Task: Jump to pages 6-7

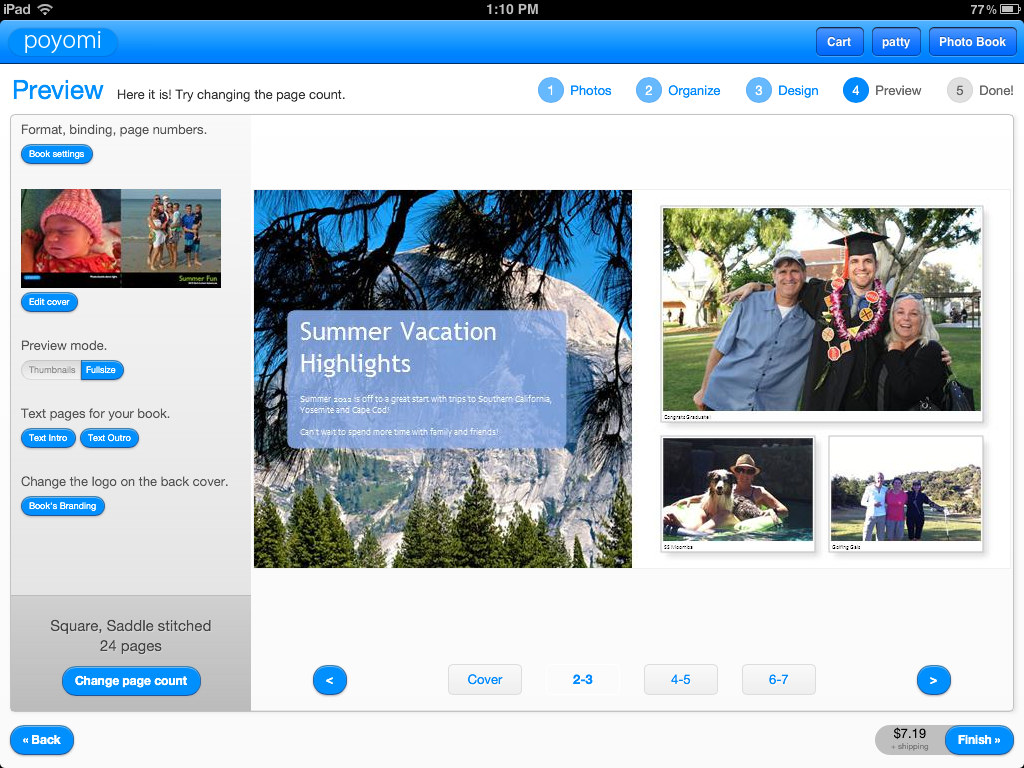Action: (x=778, y=680)
